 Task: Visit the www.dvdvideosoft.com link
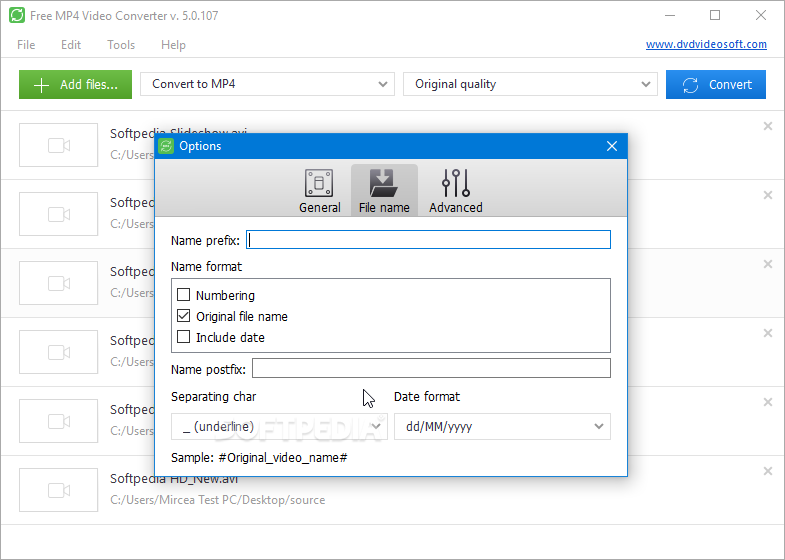pos(706,44)
